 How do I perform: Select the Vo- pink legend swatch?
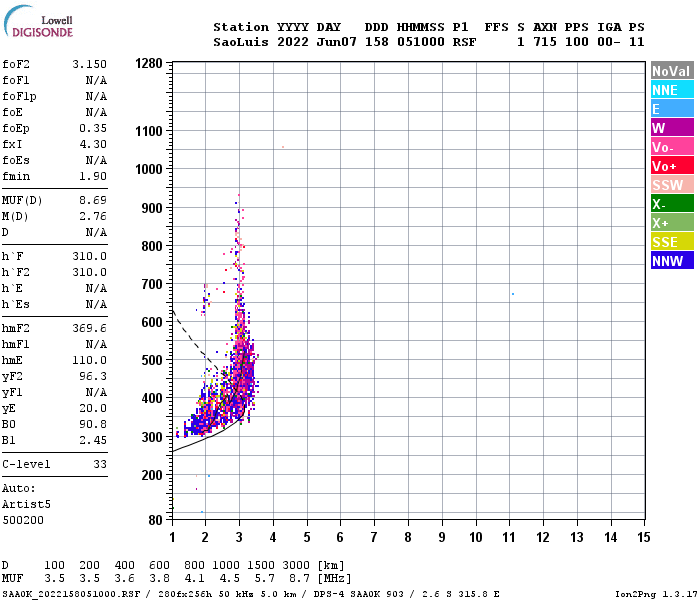coord(672,147)
